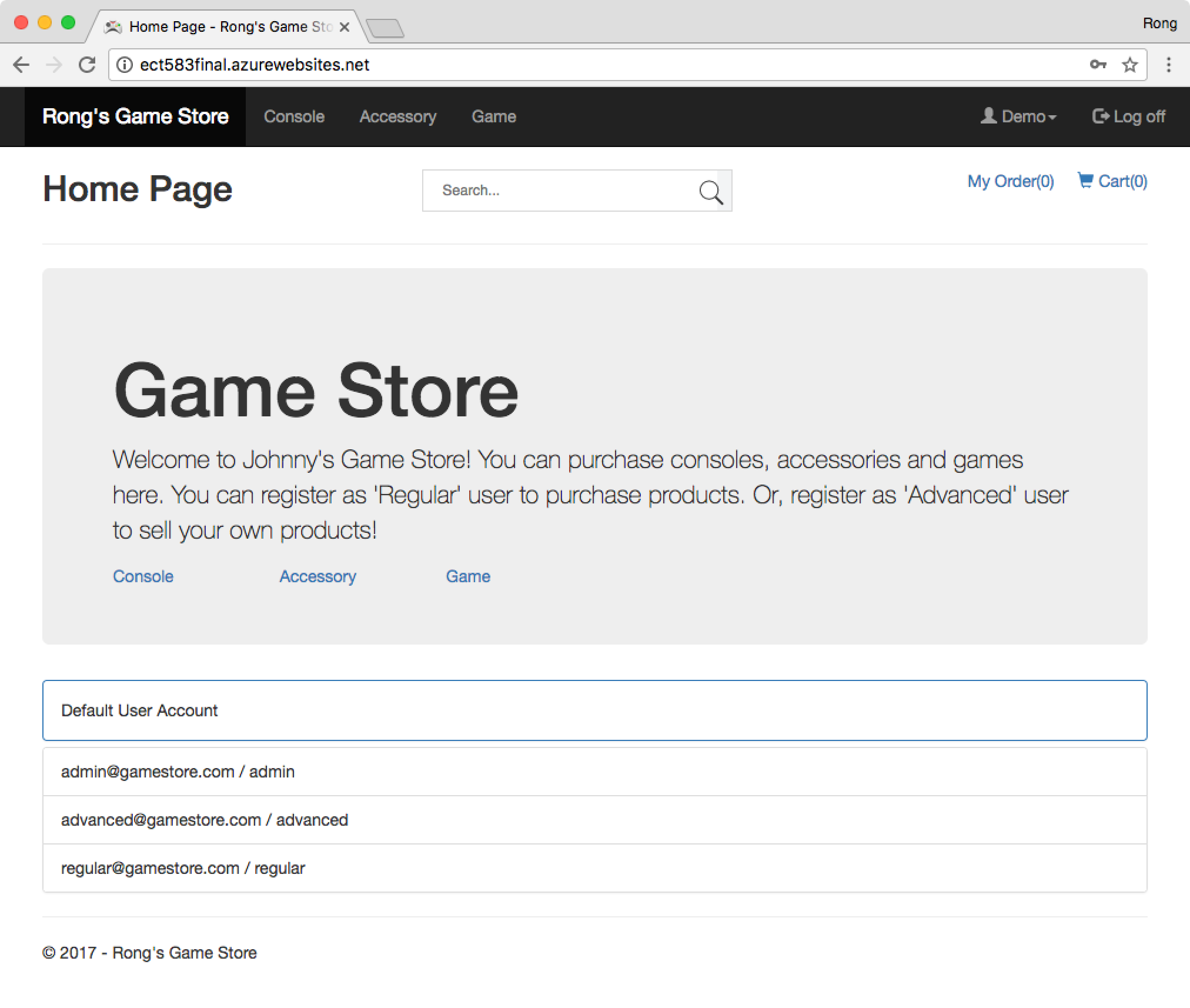Click the browser forward arrow

[54, 65]
